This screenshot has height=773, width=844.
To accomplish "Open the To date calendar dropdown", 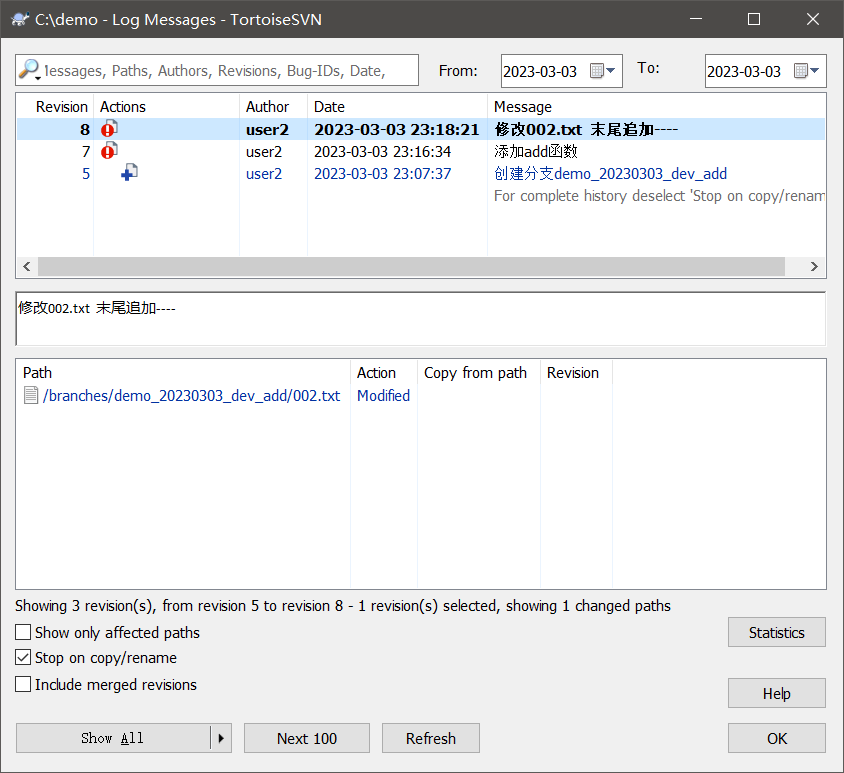I will pyautogui.click(x=807, y=71).
